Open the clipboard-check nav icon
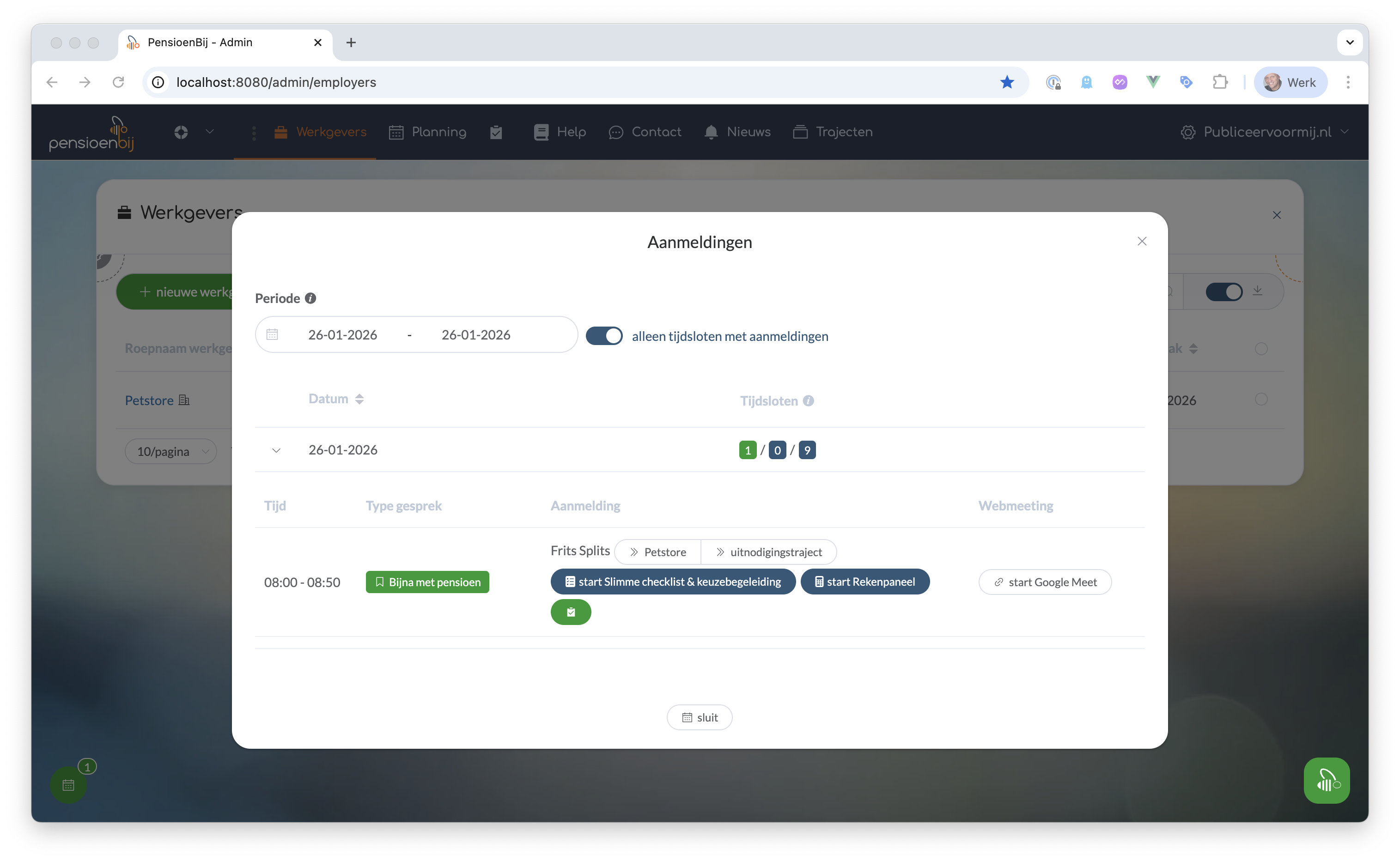This screenshot has width=1400, height=861. (496, 132)
